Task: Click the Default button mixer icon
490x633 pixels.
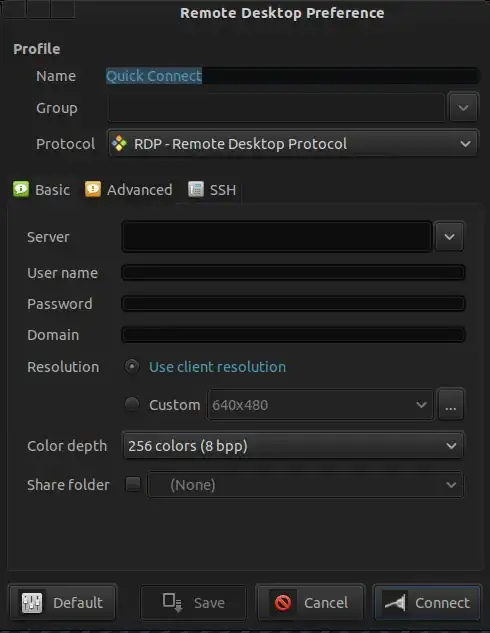Action: click(31, 603)
